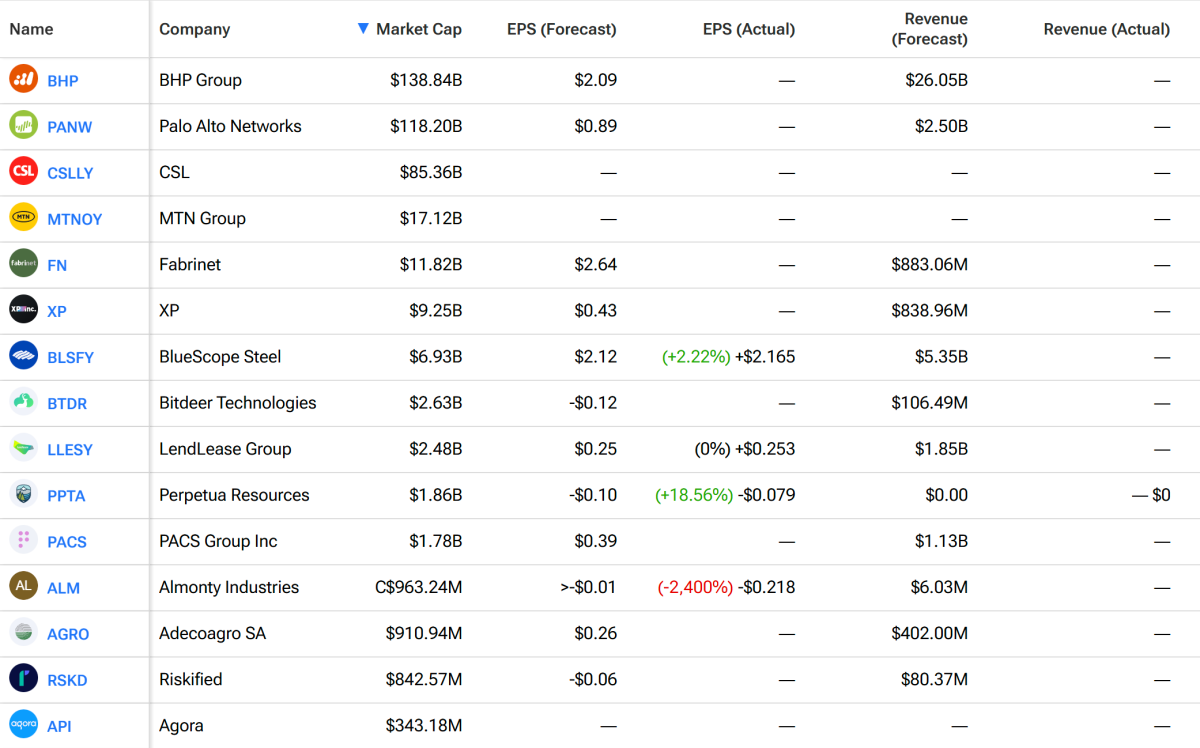
Task: Click the Agora logo icon
Action: [23, 724]
